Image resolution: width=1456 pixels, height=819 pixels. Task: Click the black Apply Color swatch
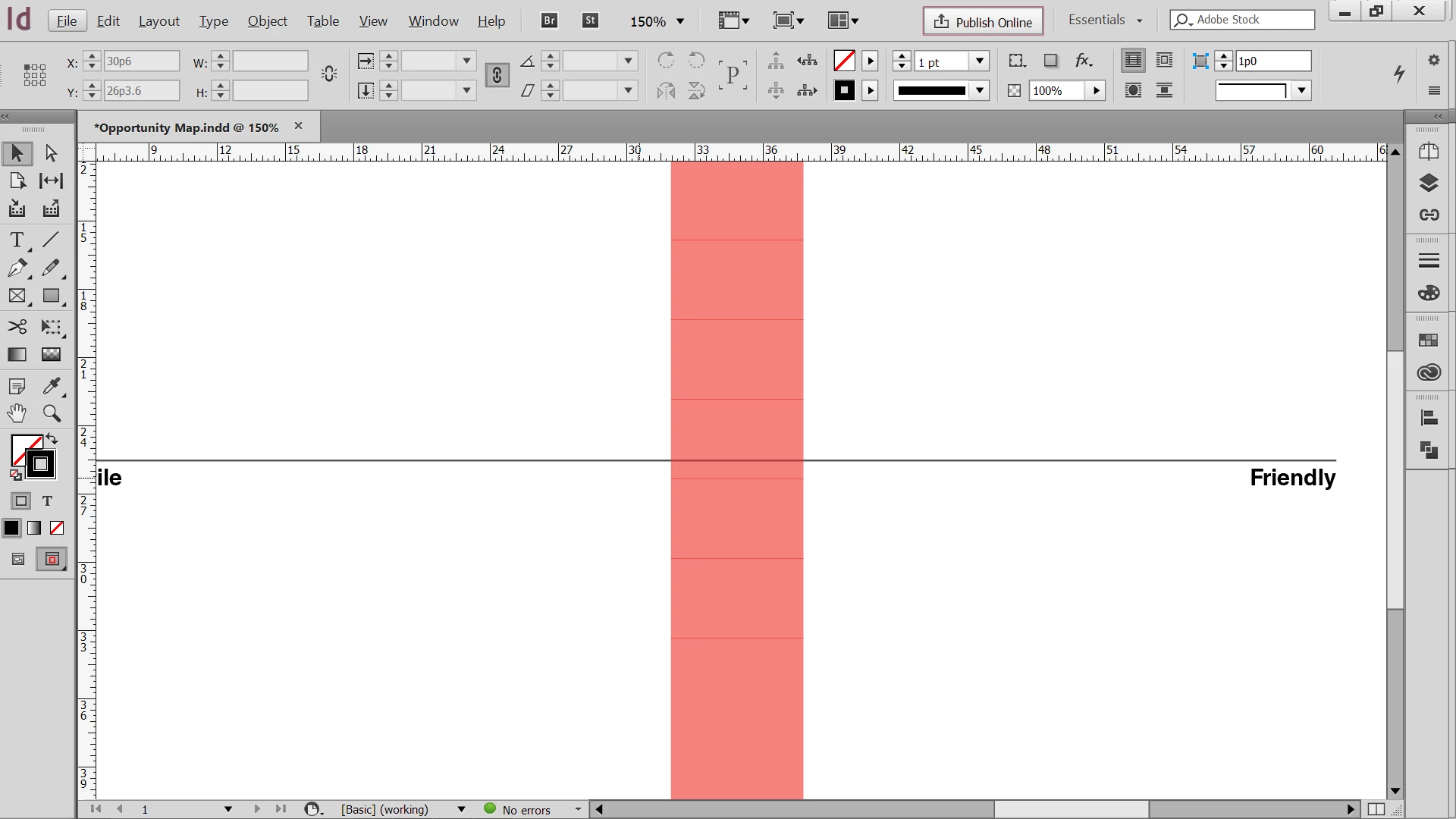coord(11,528)
